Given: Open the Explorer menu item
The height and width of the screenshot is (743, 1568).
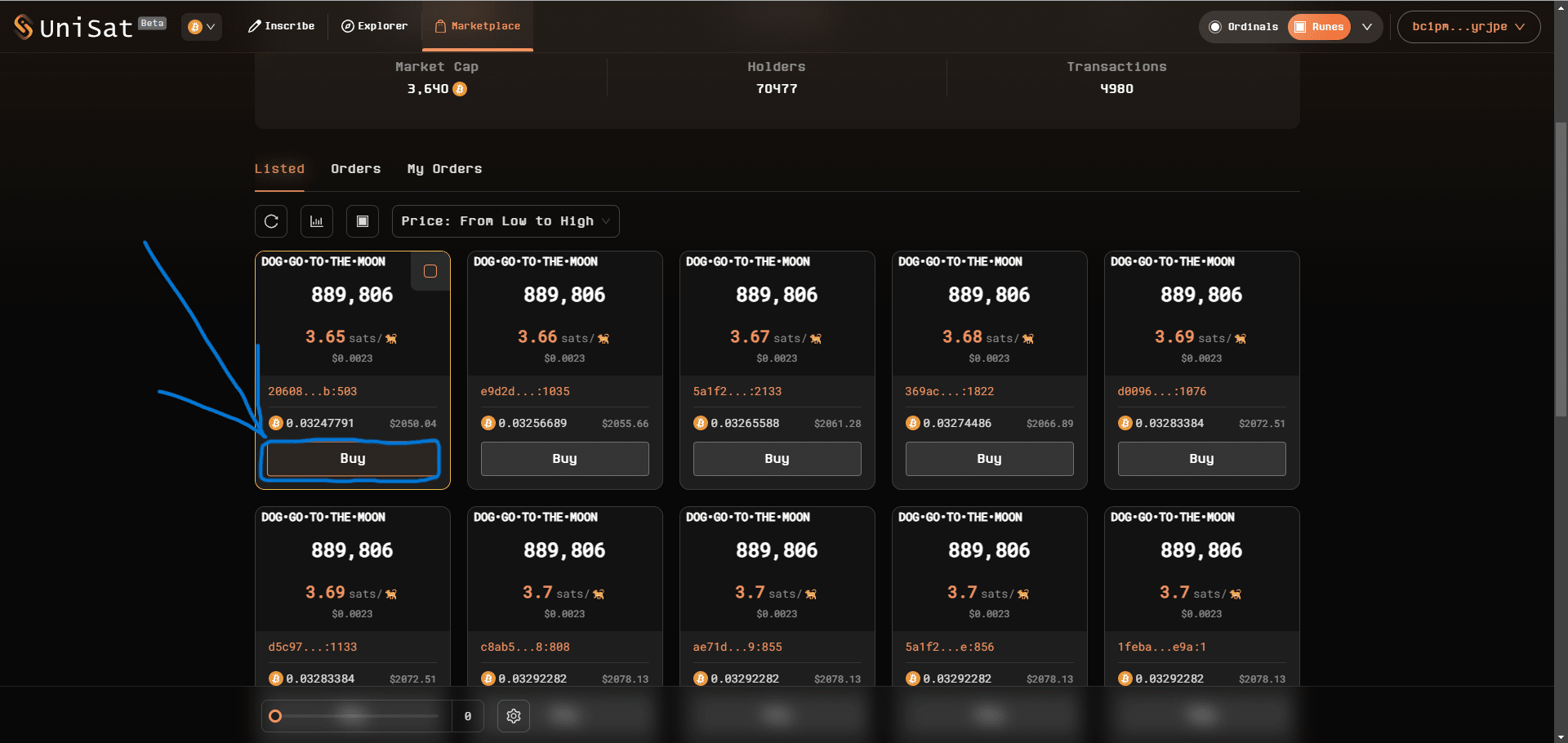Looking at the screenshot, I should click(x=375, y=26).
